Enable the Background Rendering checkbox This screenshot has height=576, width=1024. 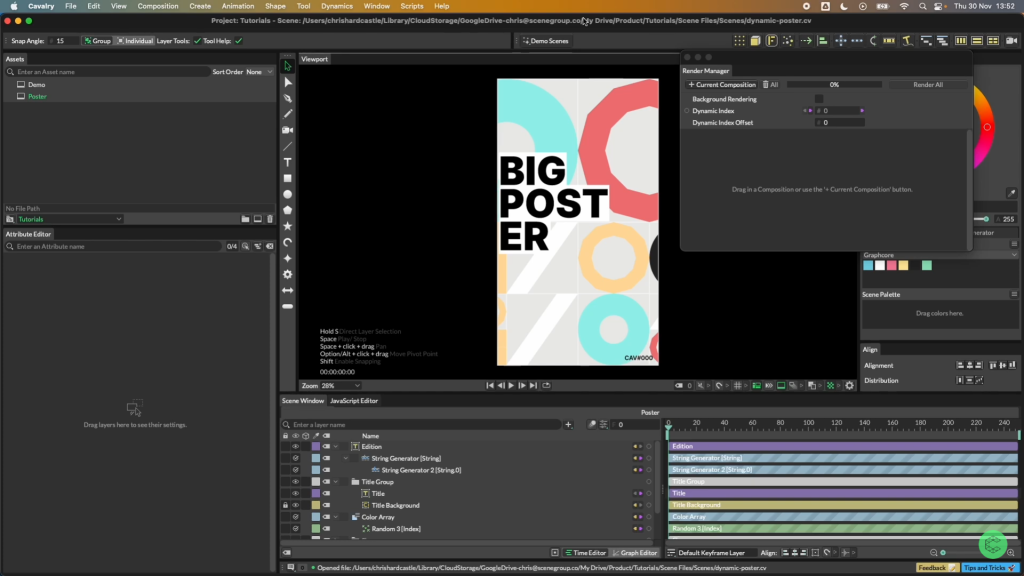(819, 99)
